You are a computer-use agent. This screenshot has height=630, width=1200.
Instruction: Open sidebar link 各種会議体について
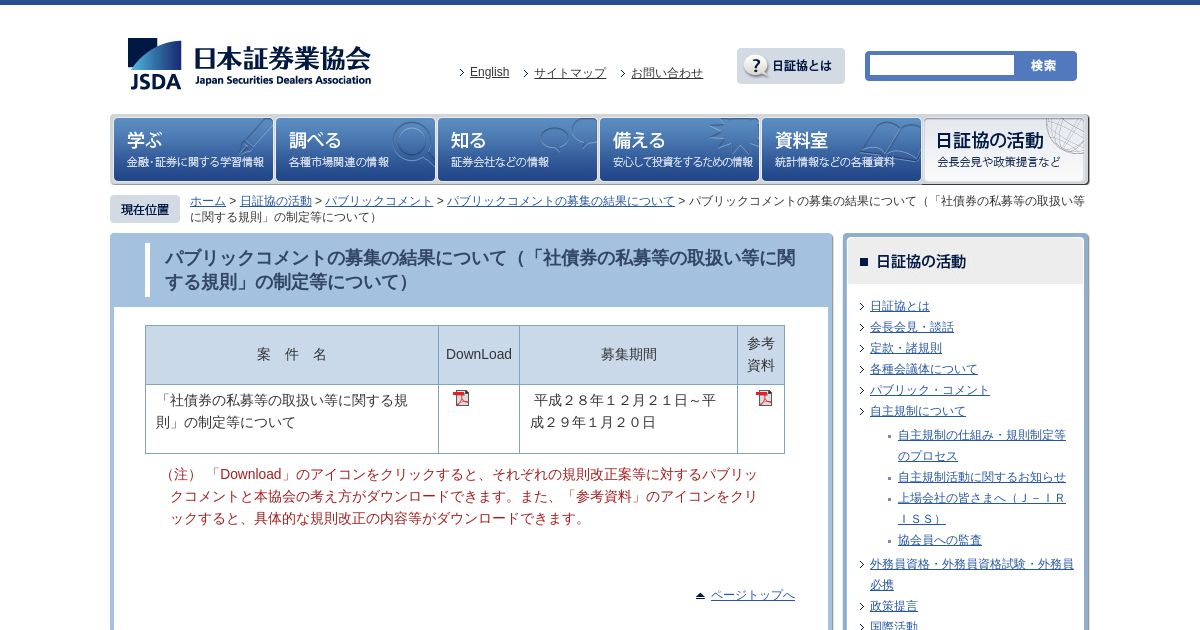pyautogui.click(x=924, y=369)
